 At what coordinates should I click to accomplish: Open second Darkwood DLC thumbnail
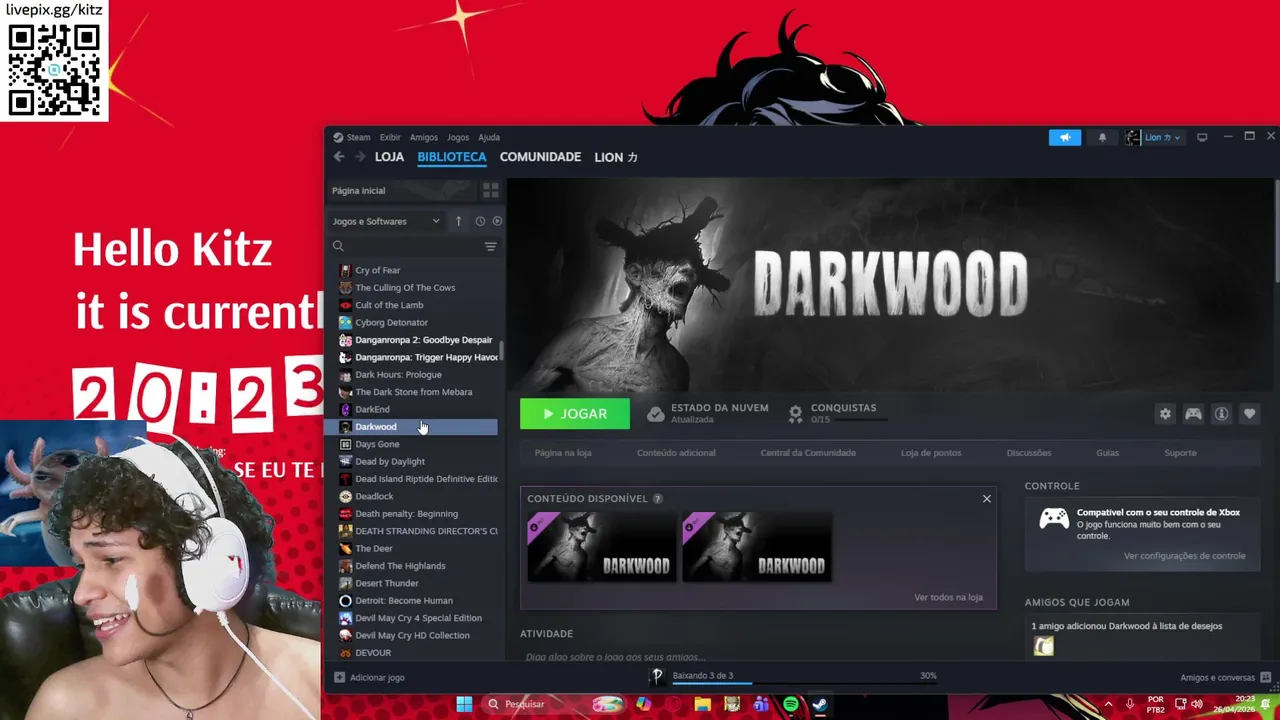757,547
